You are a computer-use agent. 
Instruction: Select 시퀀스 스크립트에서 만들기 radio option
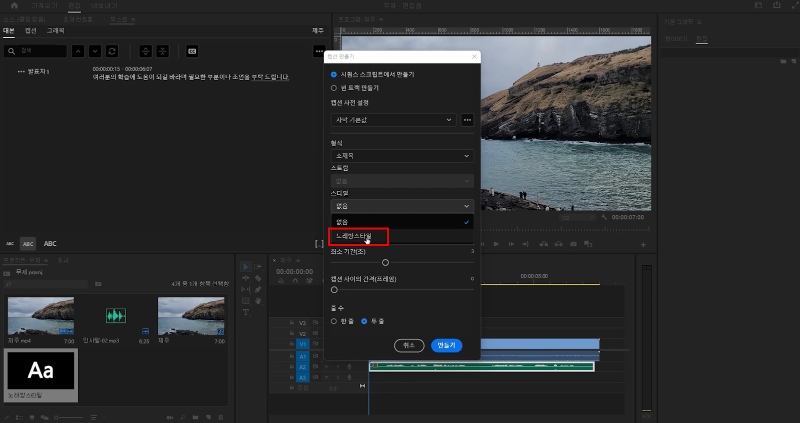coord(334,75)
